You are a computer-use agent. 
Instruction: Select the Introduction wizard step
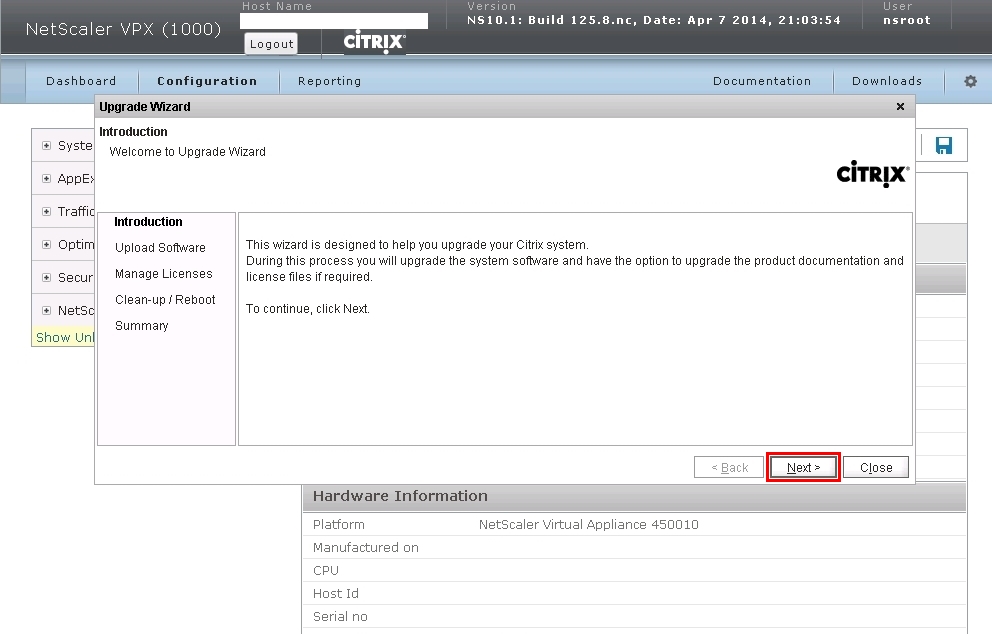[x=148, y=221]
